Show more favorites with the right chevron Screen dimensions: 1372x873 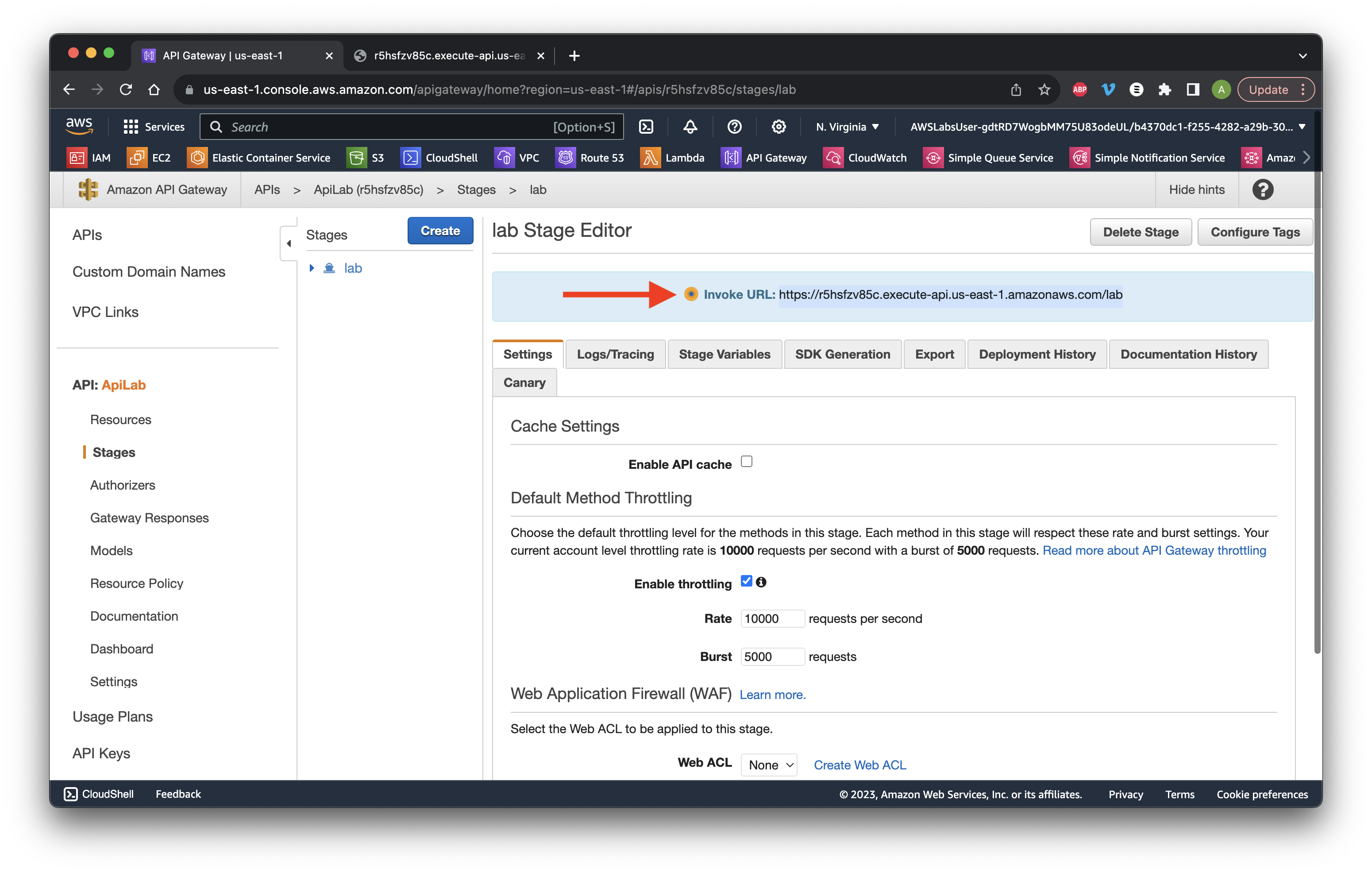point(1306,158)
